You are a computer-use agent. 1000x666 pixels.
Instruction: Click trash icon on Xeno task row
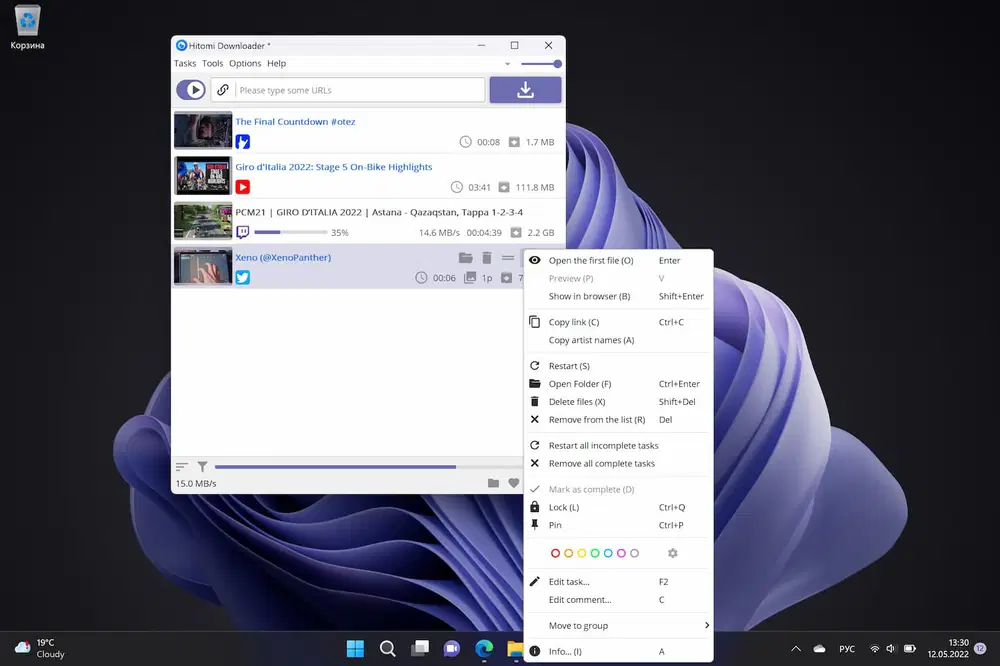pyautogui.click(x=487, y=258)
